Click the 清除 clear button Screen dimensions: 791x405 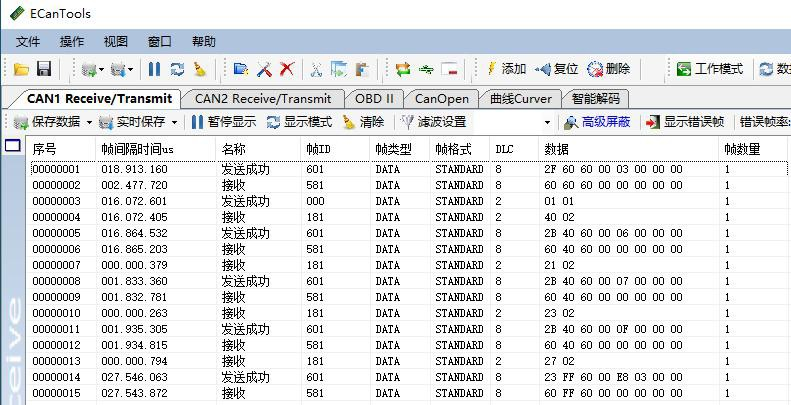point(363,122)
